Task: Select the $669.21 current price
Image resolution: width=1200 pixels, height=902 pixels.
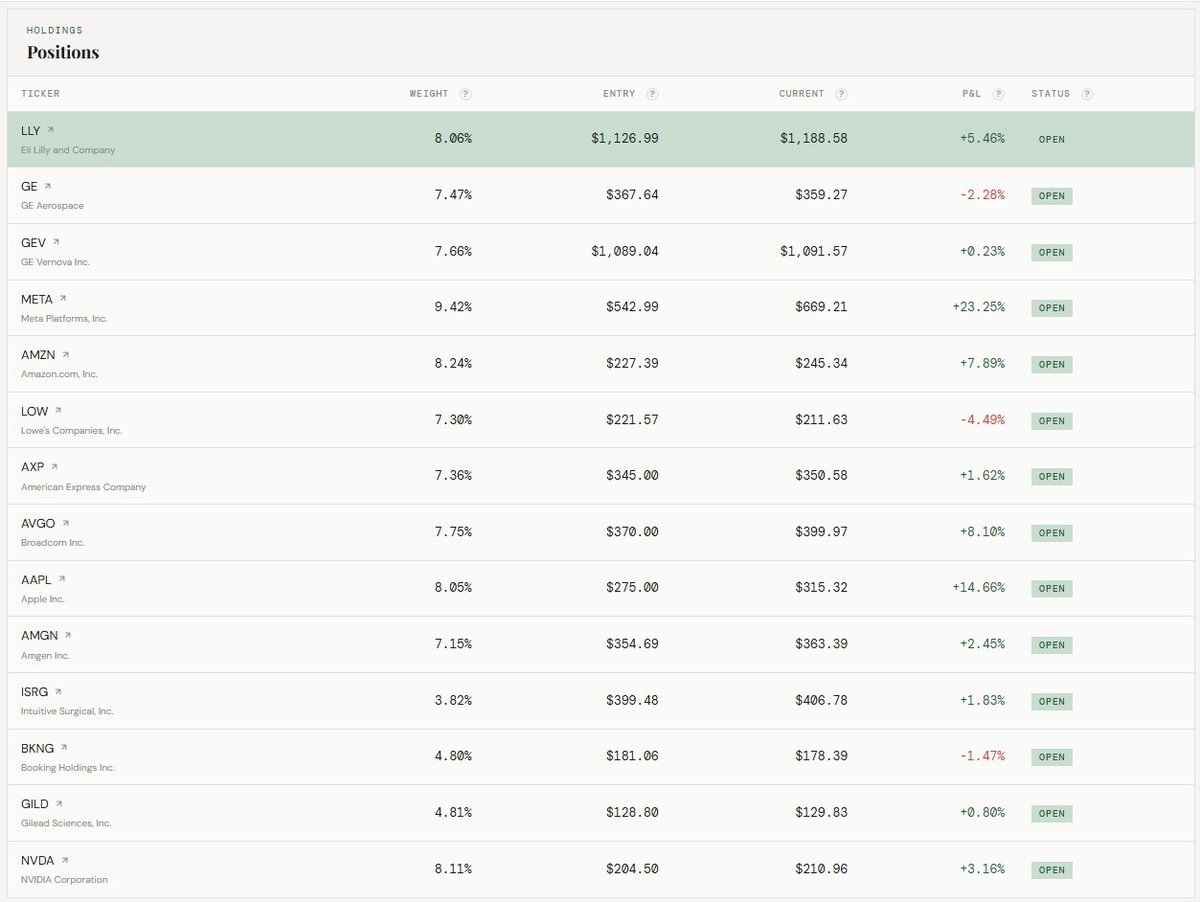Action: pyautogui.click(x=822, y=307)
